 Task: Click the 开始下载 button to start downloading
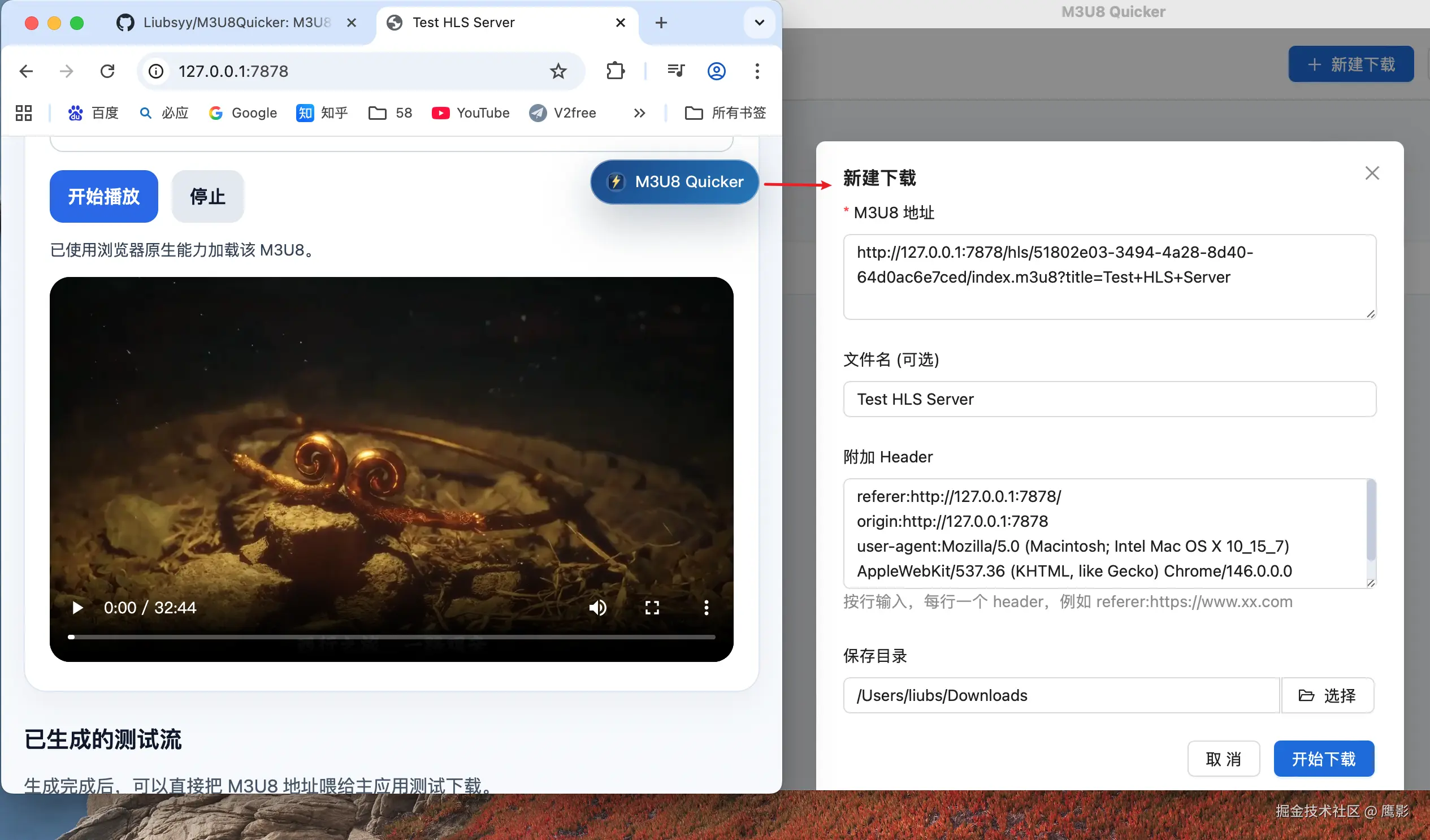[x=1324, y=758]
